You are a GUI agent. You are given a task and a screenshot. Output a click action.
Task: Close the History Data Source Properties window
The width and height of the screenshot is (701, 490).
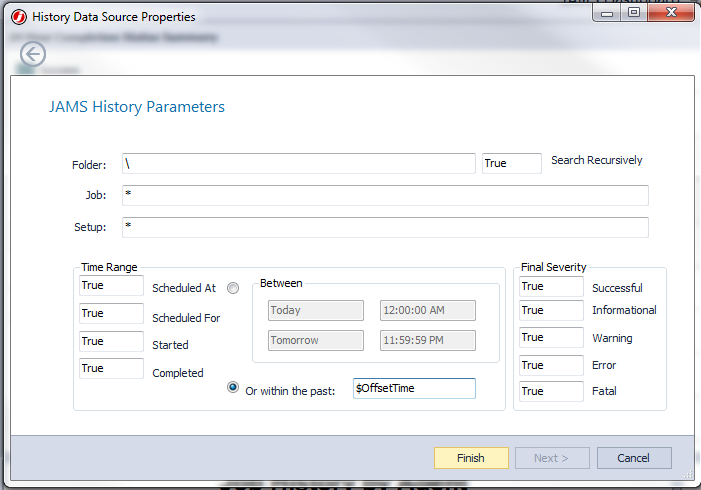[671, 13]
